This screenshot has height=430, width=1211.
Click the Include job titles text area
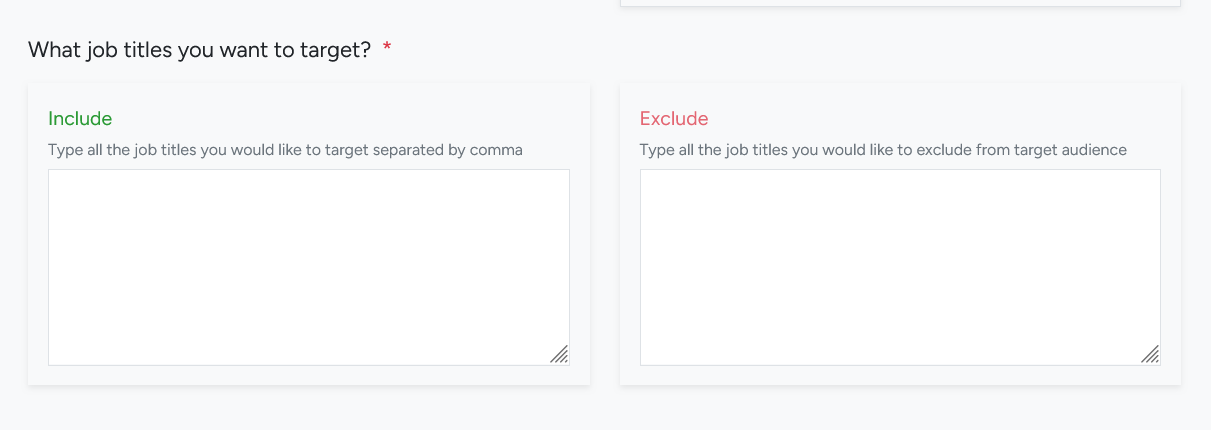(x=308, y=267)
